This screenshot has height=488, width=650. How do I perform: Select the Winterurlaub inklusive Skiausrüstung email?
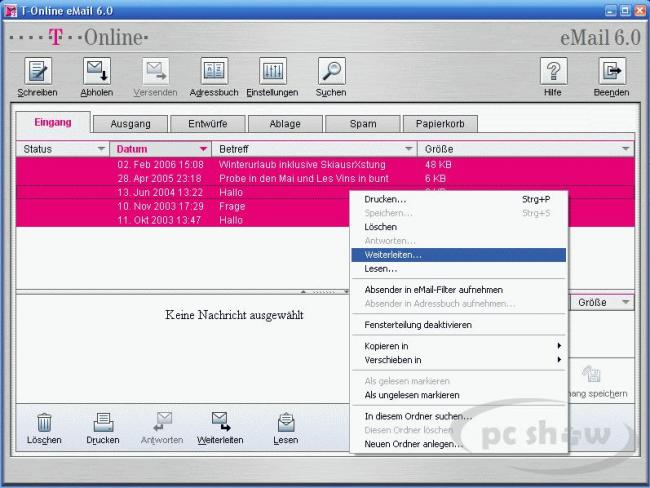tap(325, 165)
